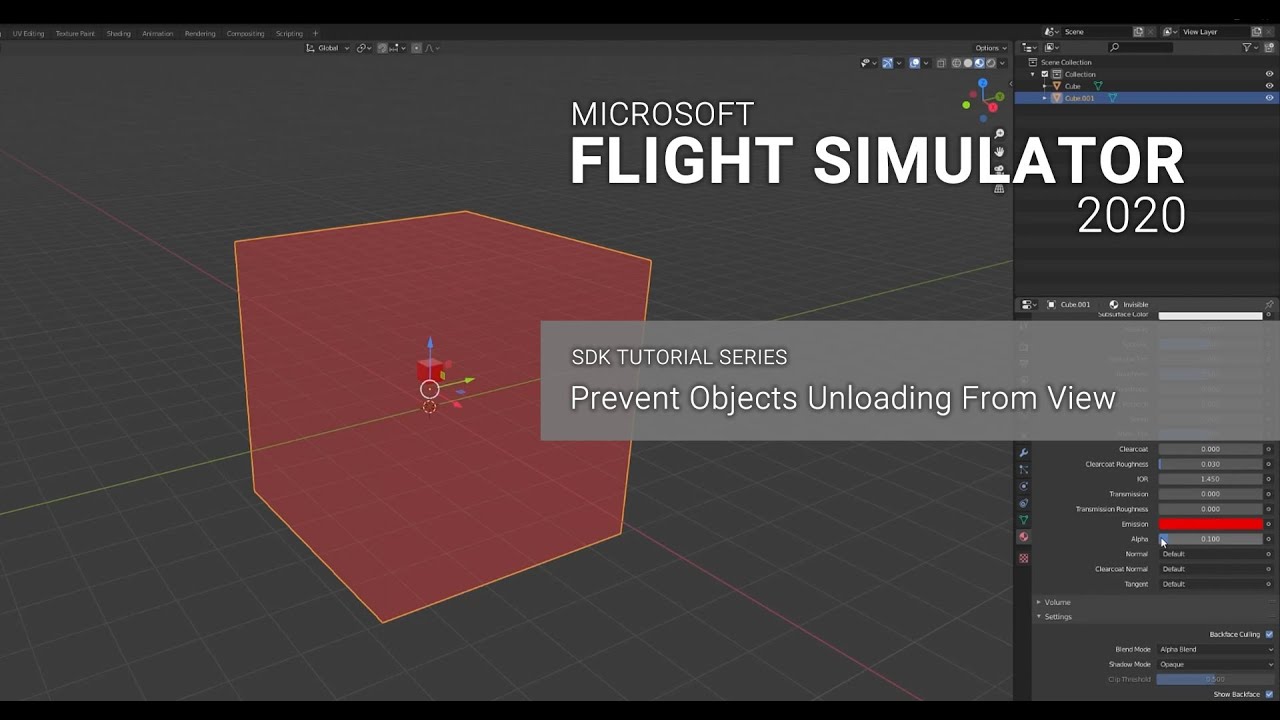1280x720 pixels.
Task: Pin the properties editor context
Action: [1269, 304]
